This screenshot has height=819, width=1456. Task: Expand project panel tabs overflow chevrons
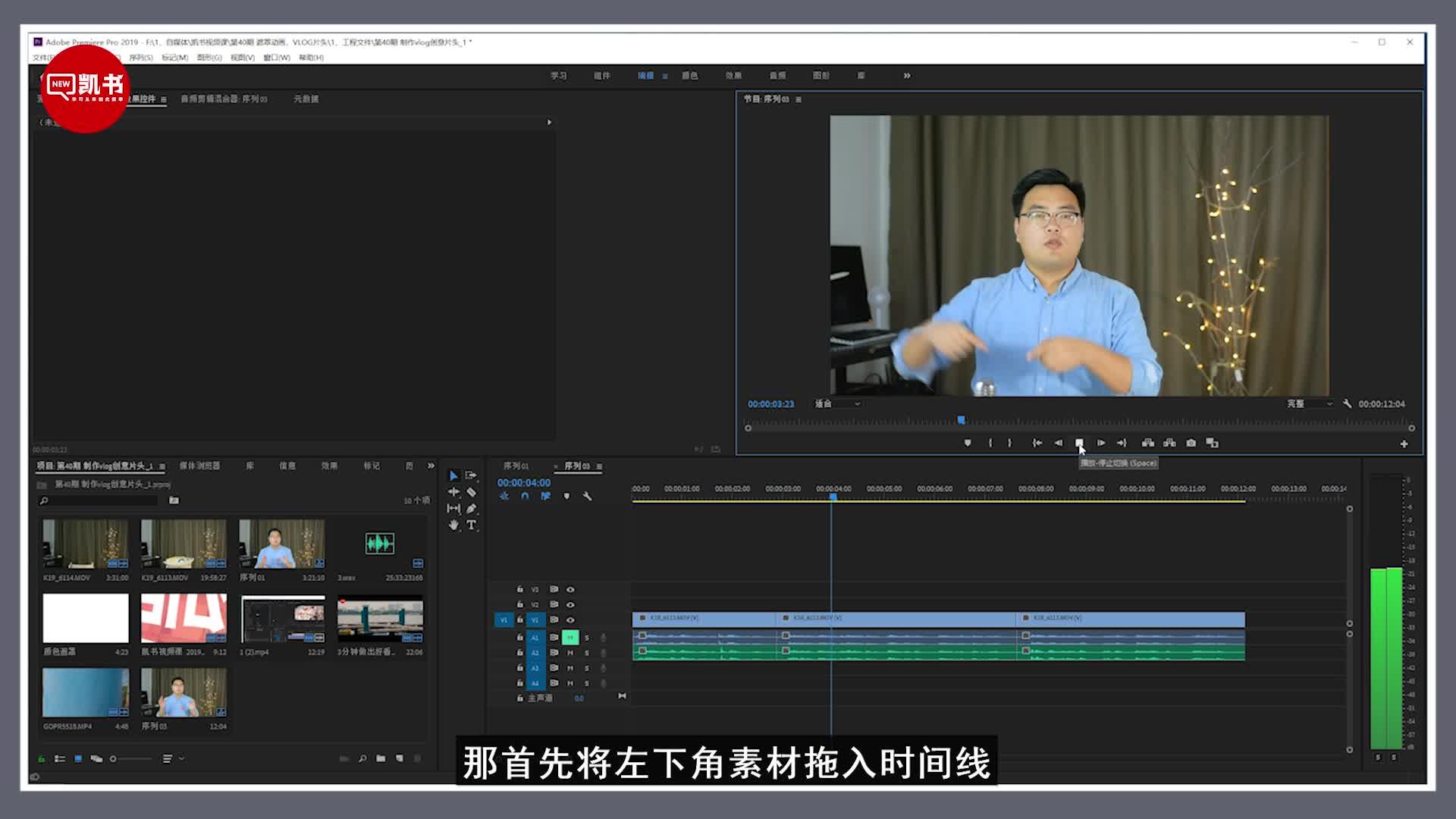pos(431,466)
